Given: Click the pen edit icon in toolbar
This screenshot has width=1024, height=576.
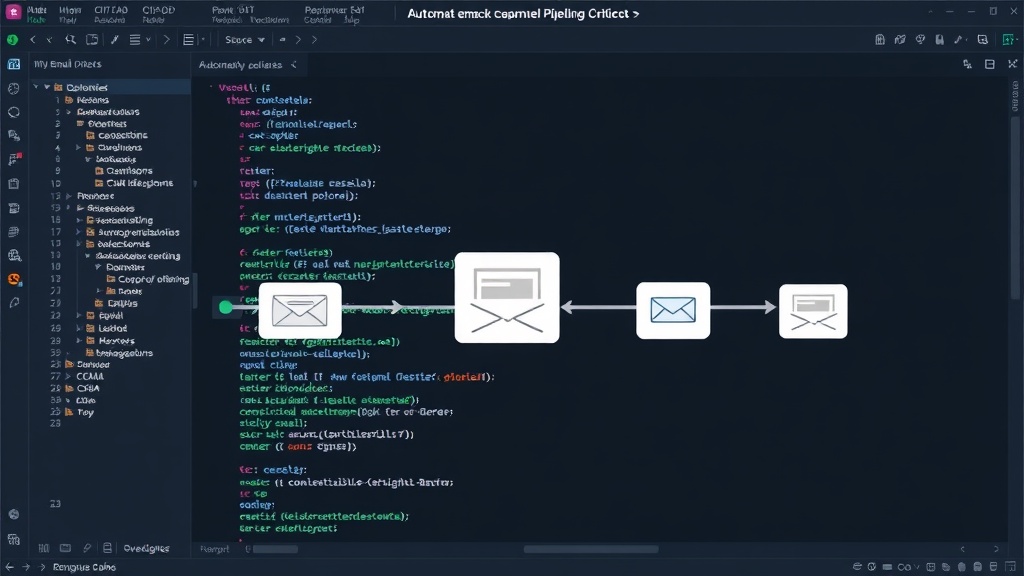Looking at the screenshot, I should [x=114, y=40].
